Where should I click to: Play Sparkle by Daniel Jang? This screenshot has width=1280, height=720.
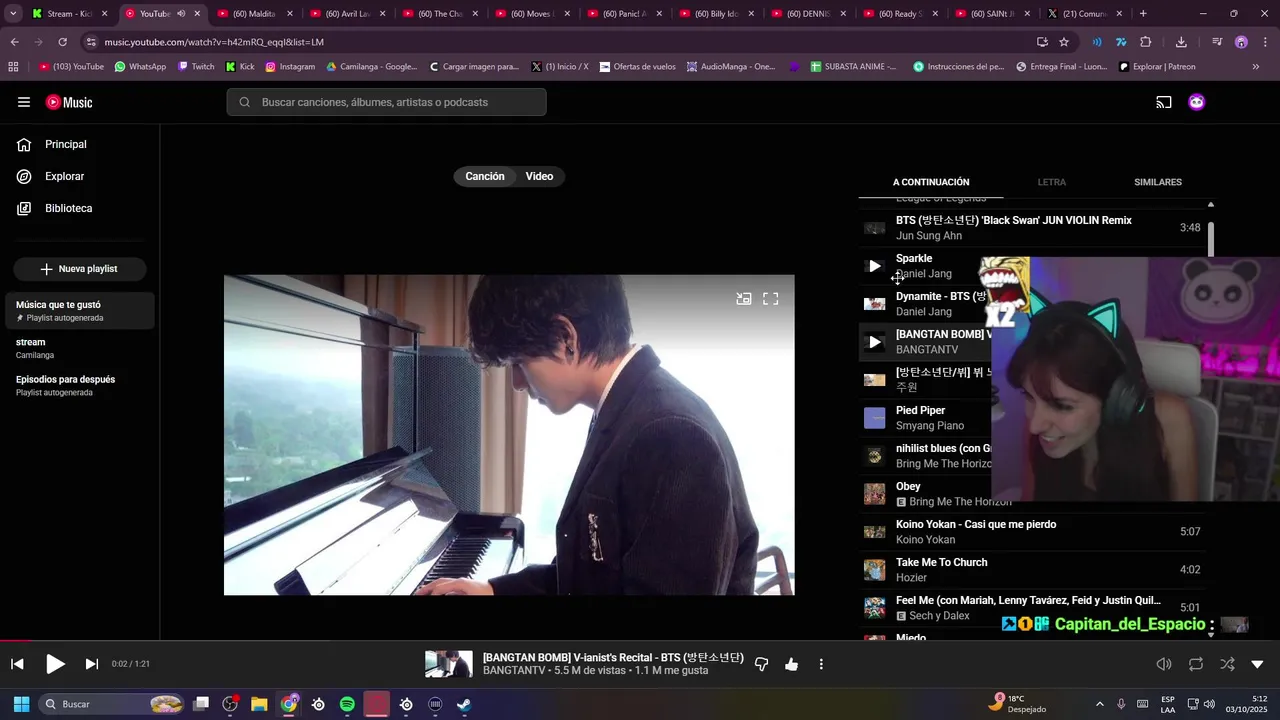875,266
